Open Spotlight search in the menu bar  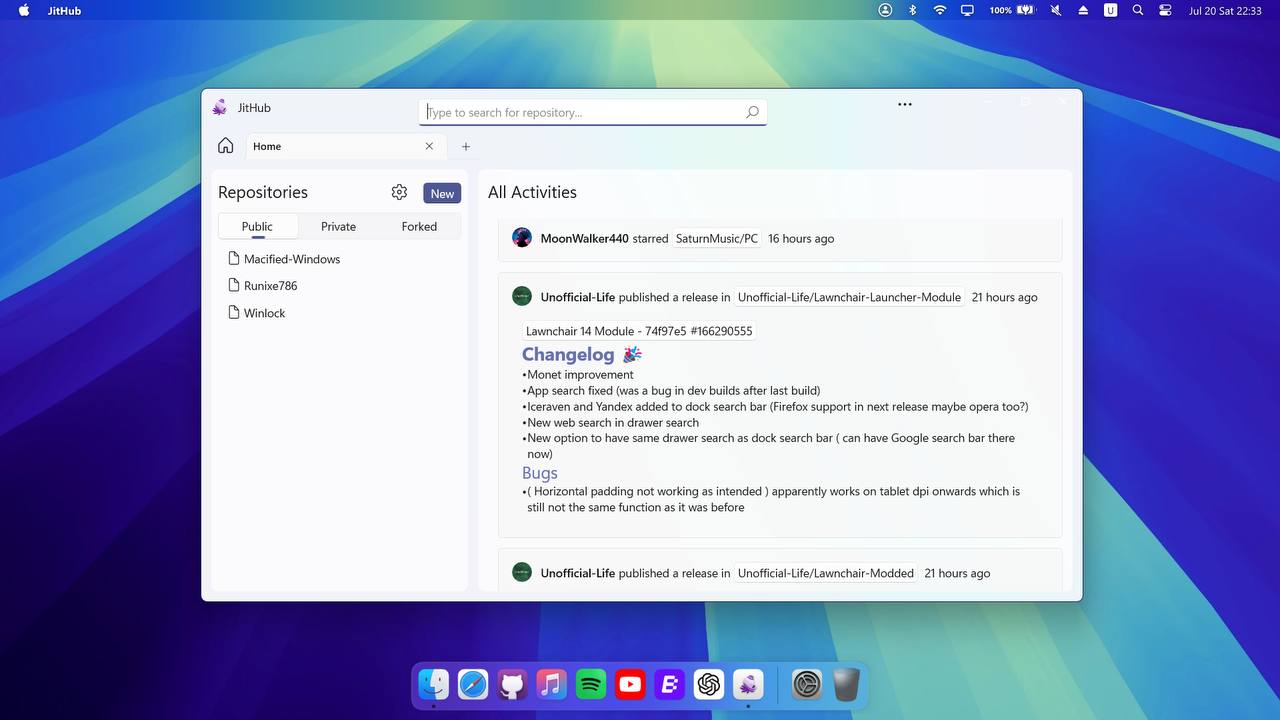click(x=1138, y=10)
